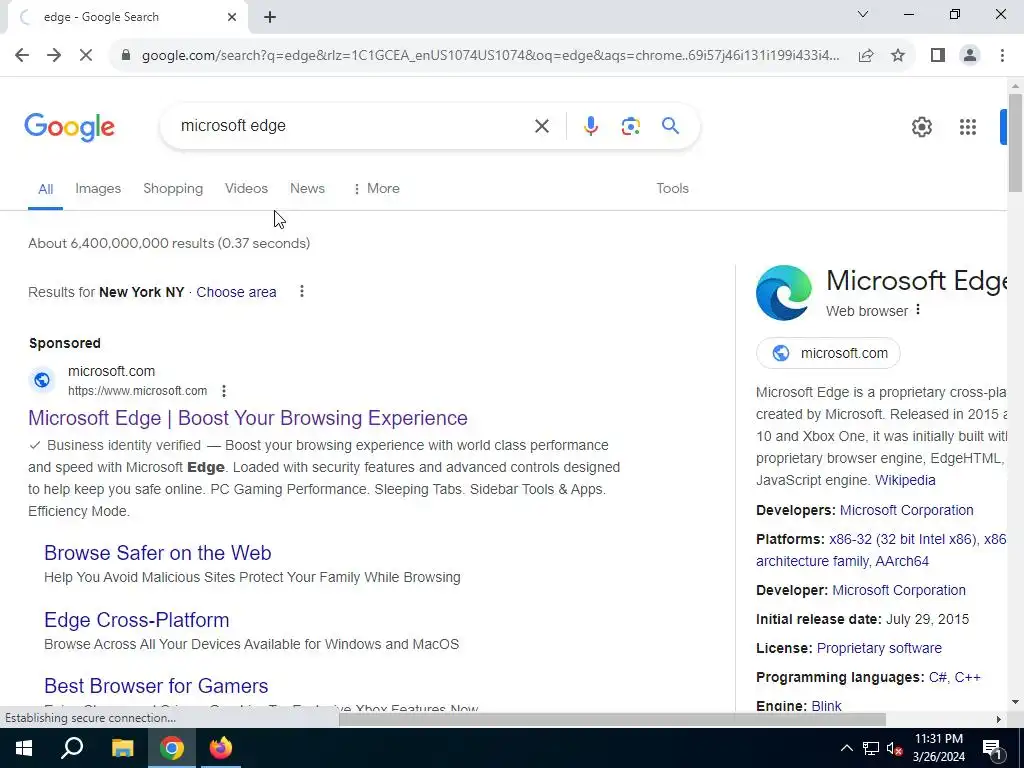This screenshot has width=1024, height=768.
Task: Stop the page loading with the X icon
Action: point(86,55)
